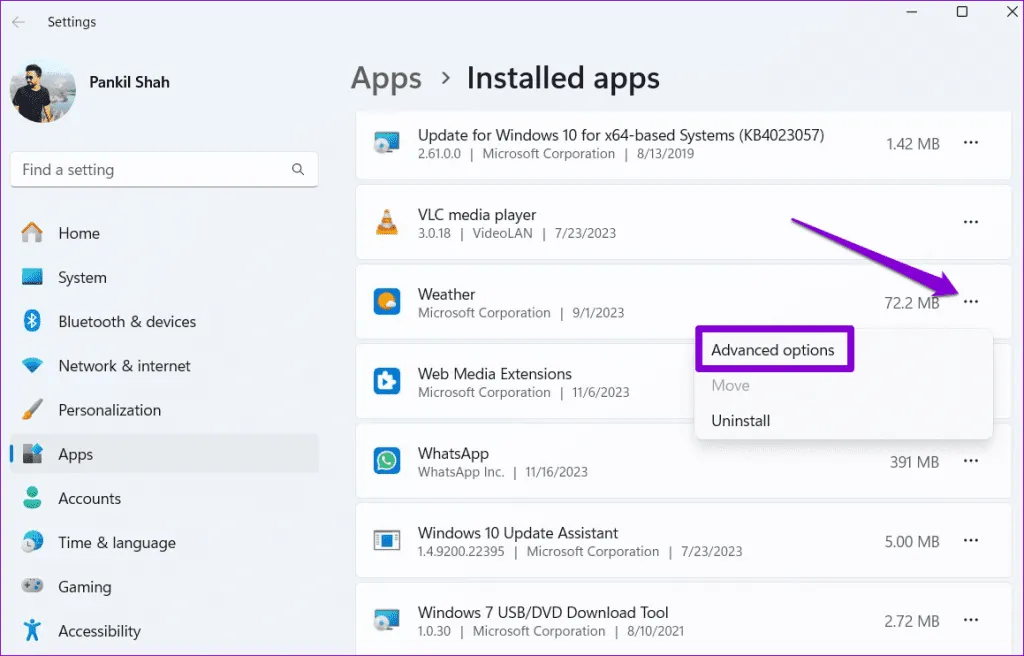This screenshot has width=1024, height=656.
Task: Click the back arrow in Settings
Action: 18,22
